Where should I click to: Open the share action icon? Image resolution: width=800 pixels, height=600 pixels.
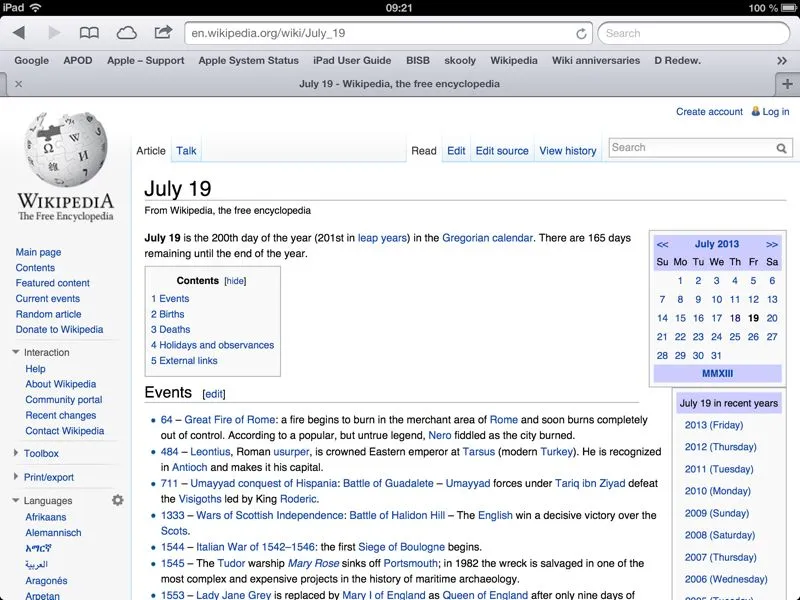point(163,32)
